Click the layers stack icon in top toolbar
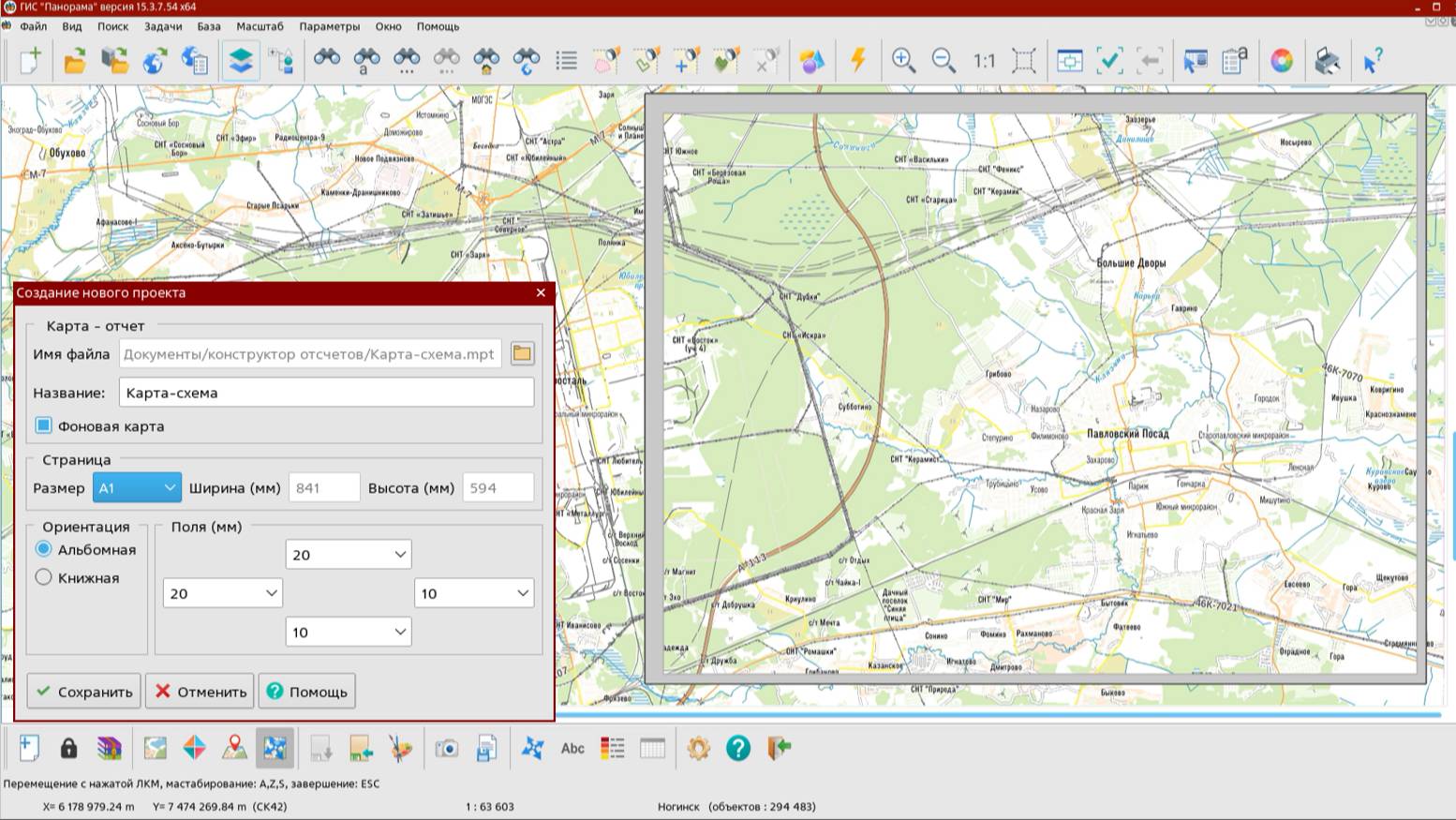 click(x=241, y=61)
